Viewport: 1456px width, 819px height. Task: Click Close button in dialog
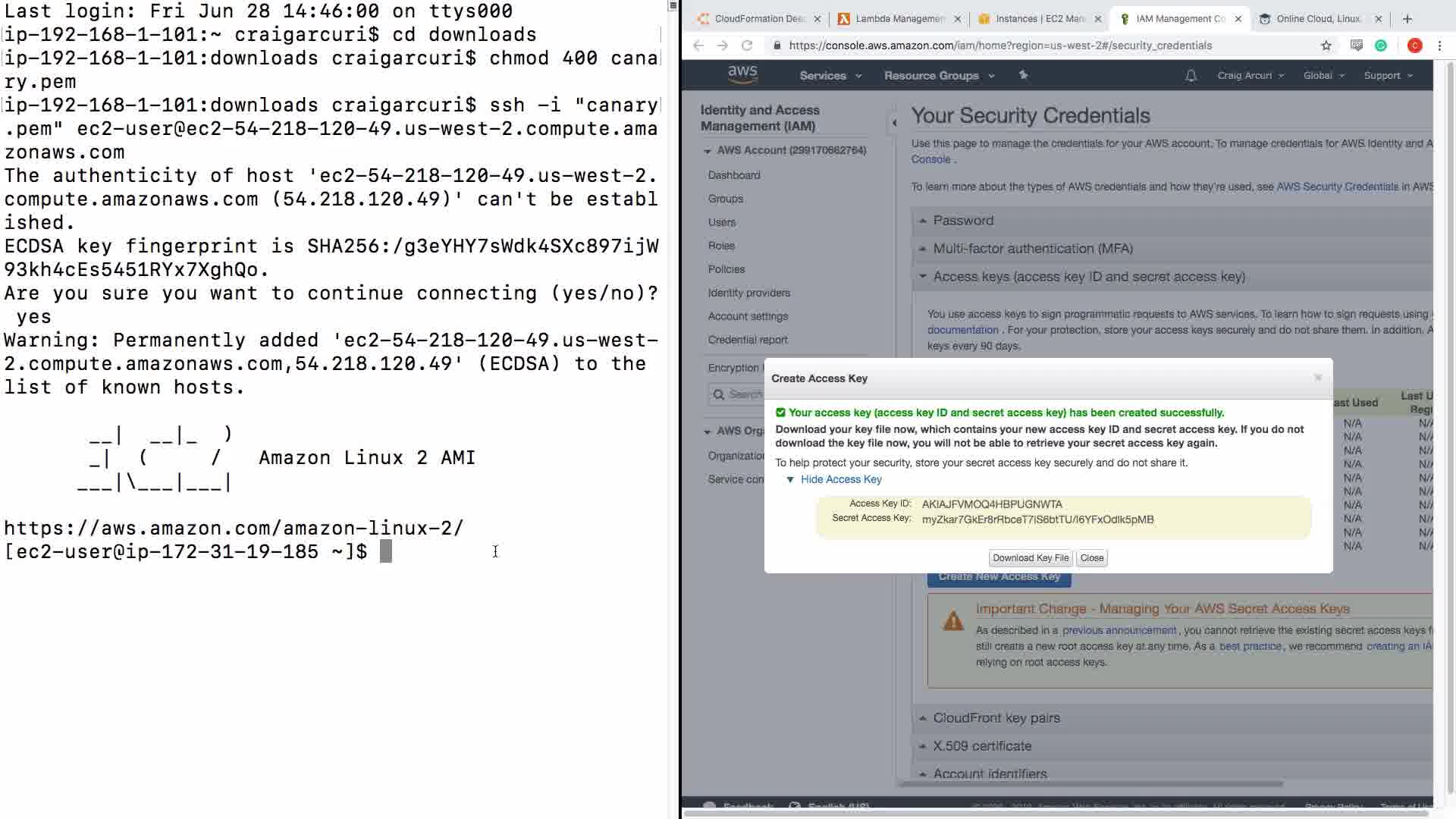pyautogui.click(x=1091, y=558)
